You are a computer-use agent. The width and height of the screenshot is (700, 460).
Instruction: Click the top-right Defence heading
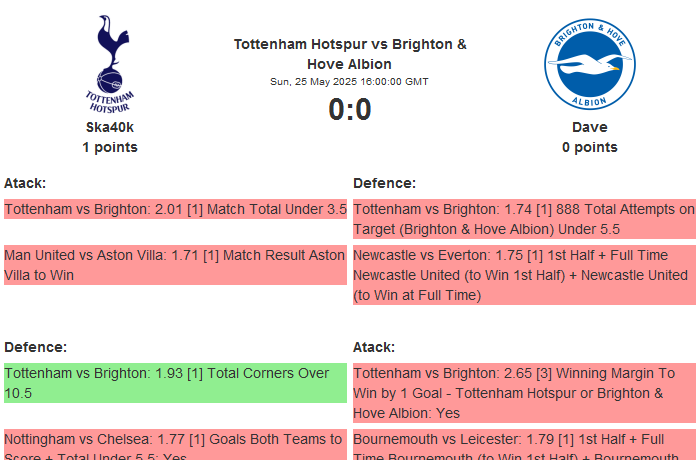384,183
